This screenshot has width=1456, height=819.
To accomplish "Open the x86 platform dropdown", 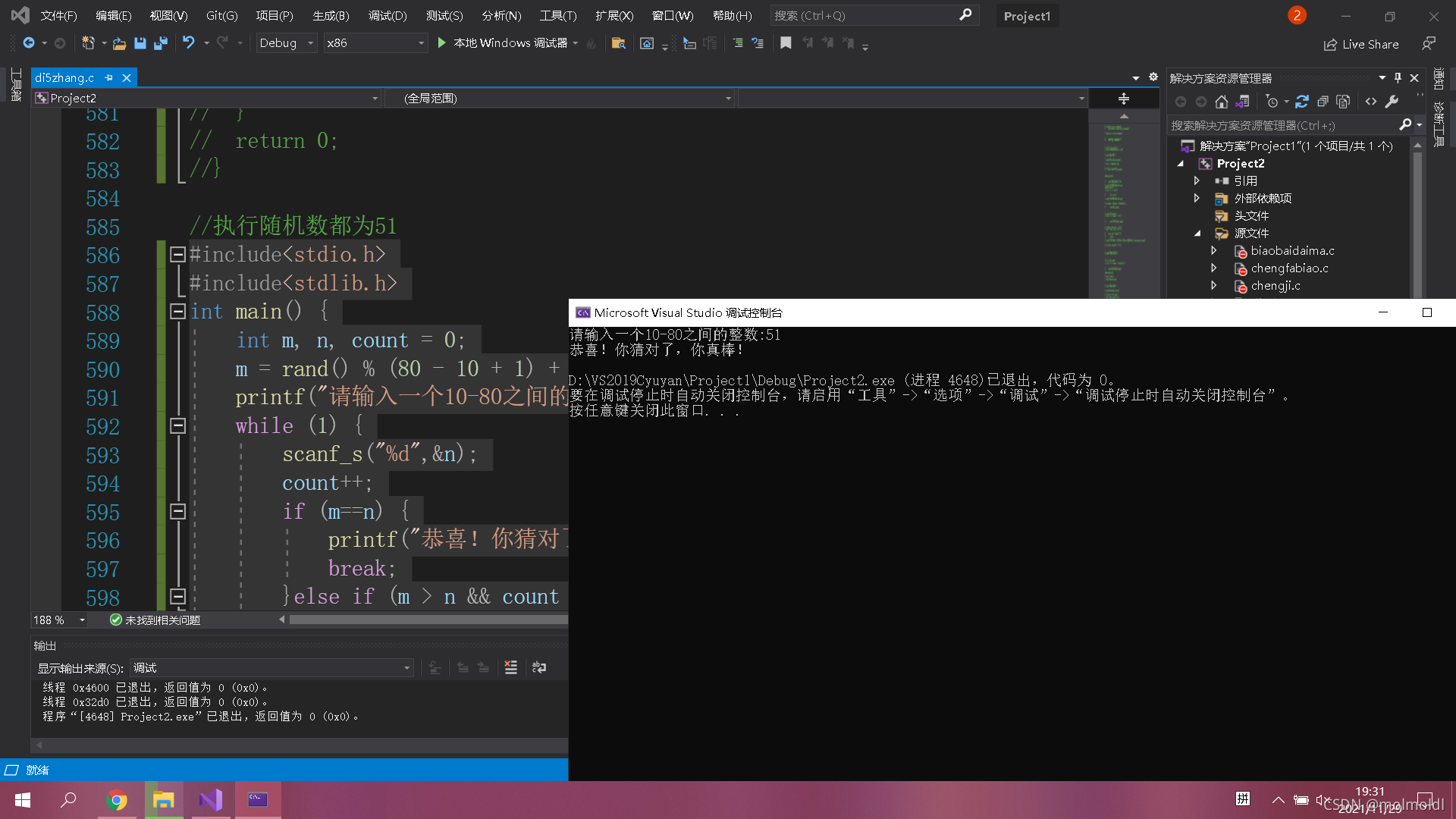I will pyautogui.click(x=375, y=43).
